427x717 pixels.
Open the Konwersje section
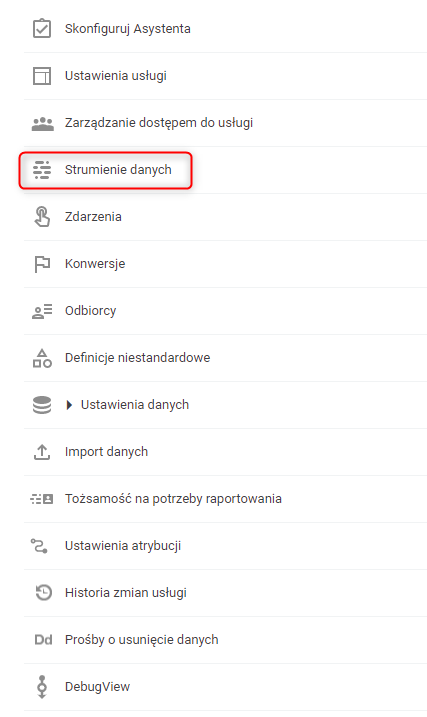click(x=95, y=264)
